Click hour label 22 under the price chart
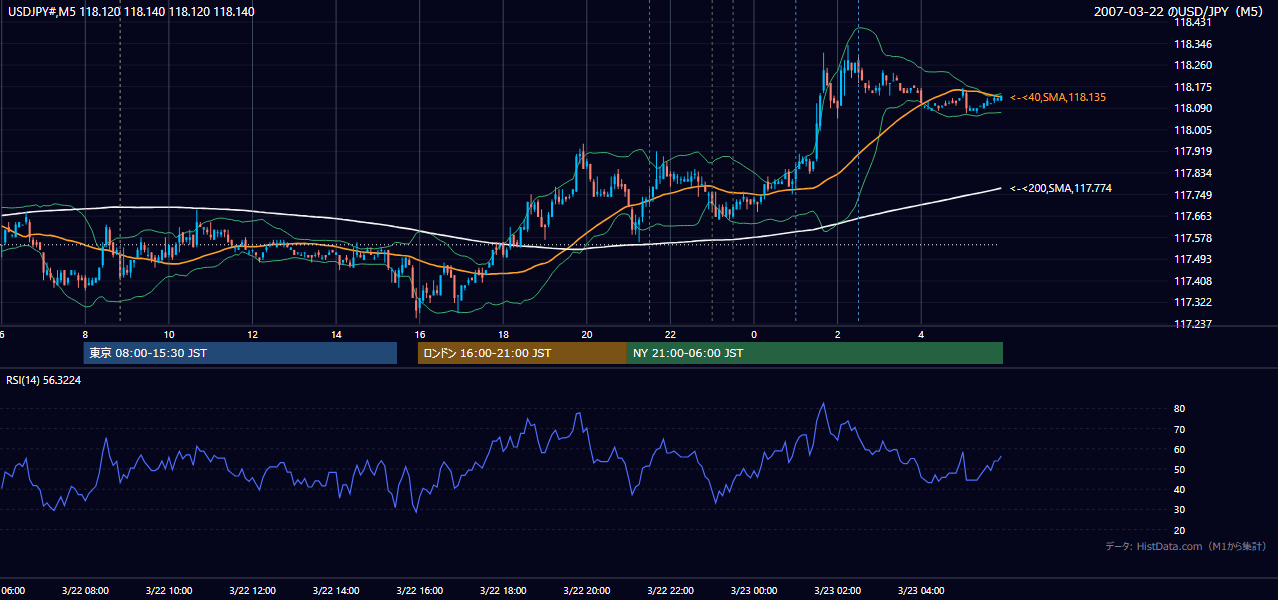Image resolution: width=1278 pixels, height=600 pixels. [671, 334]
